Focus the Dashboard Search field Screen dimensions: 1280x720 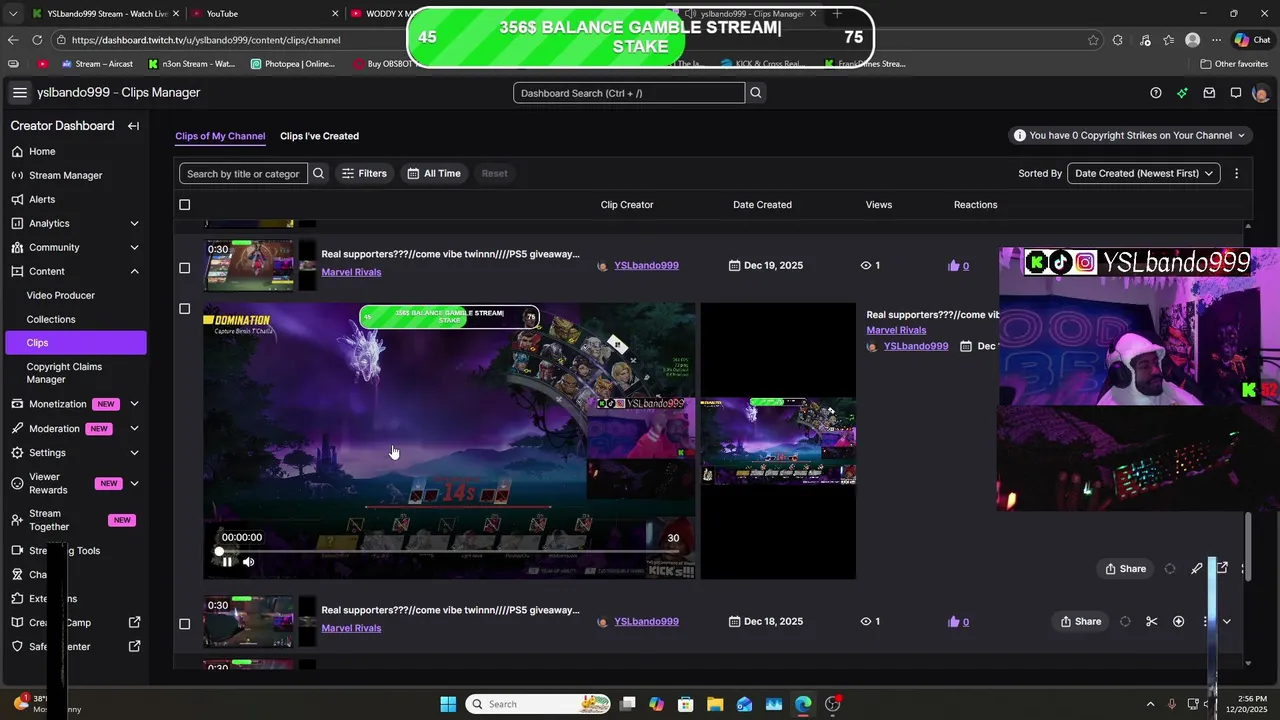point(629,93)
